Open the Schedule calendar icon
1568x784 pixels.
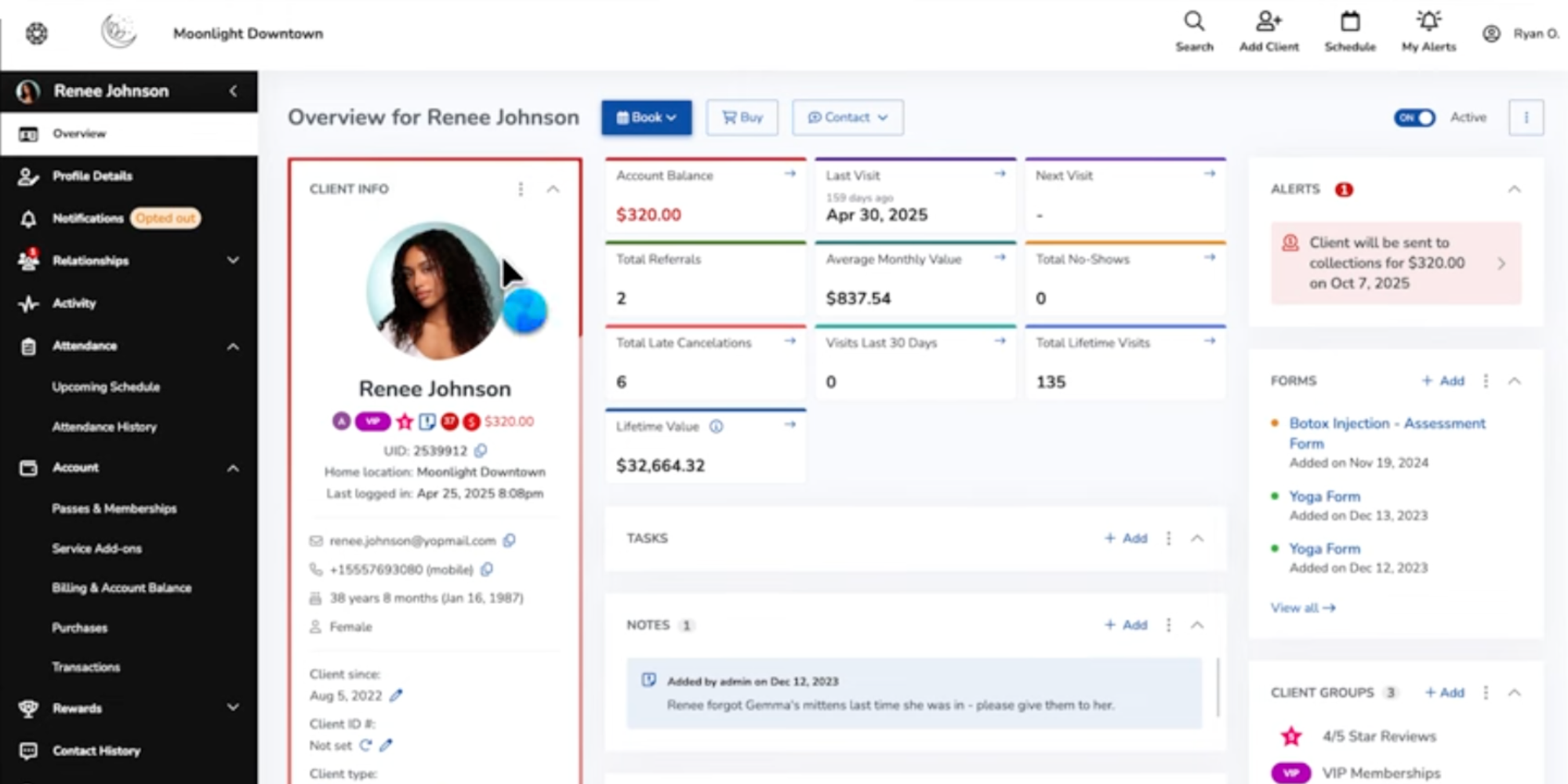coord(1349,22)
